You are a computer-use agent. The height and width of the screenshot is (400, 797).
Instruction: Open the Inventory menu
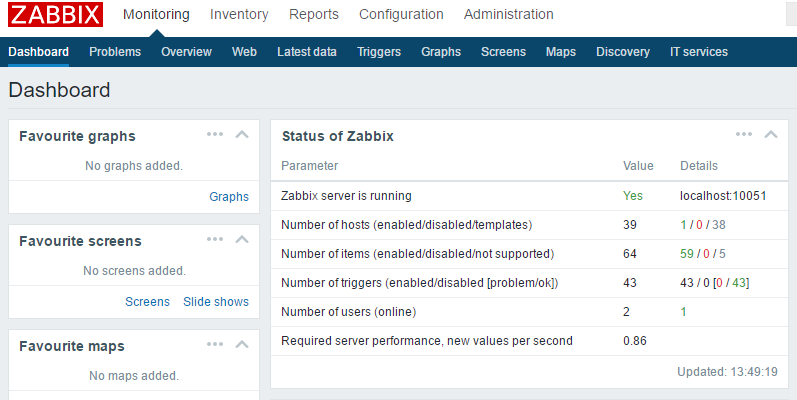[x=239, y=14]
